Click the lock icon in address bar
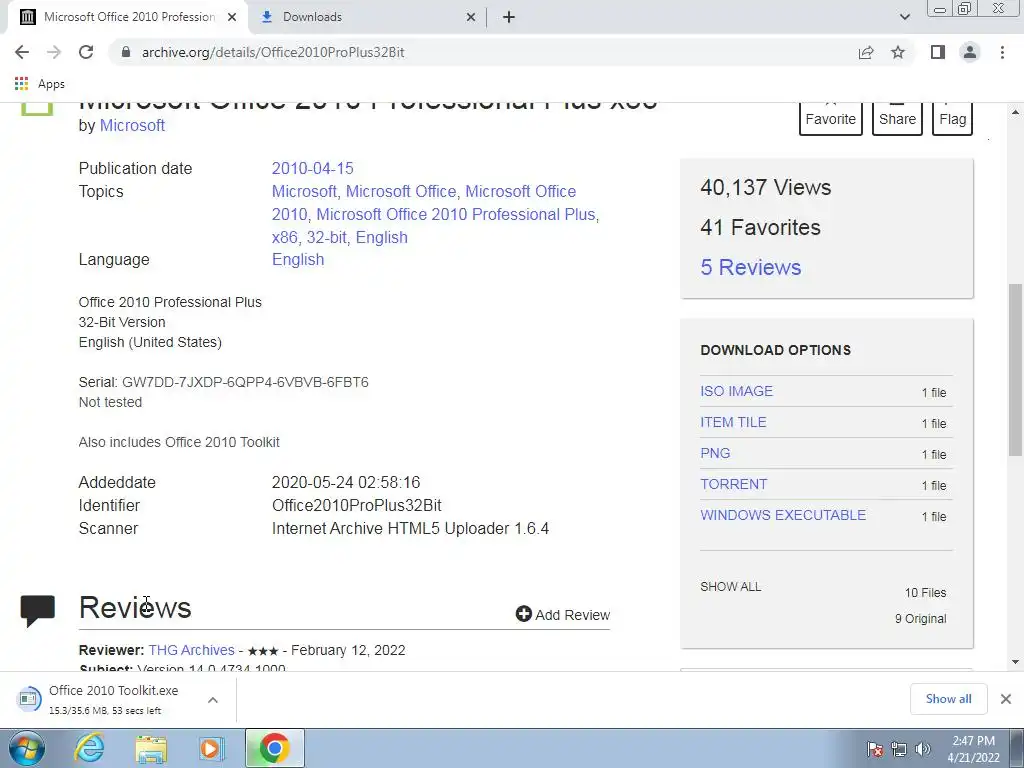The height and width of the screenshot is (768, 1024). 126,52
